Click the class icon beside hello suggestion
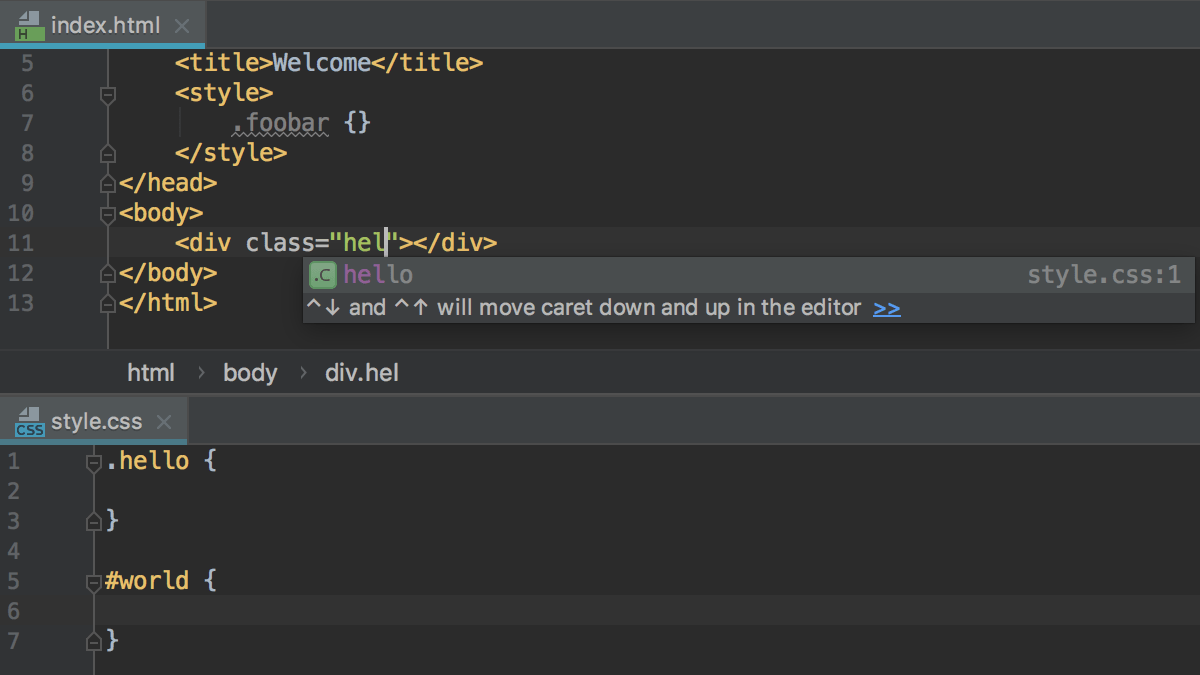 322,275
